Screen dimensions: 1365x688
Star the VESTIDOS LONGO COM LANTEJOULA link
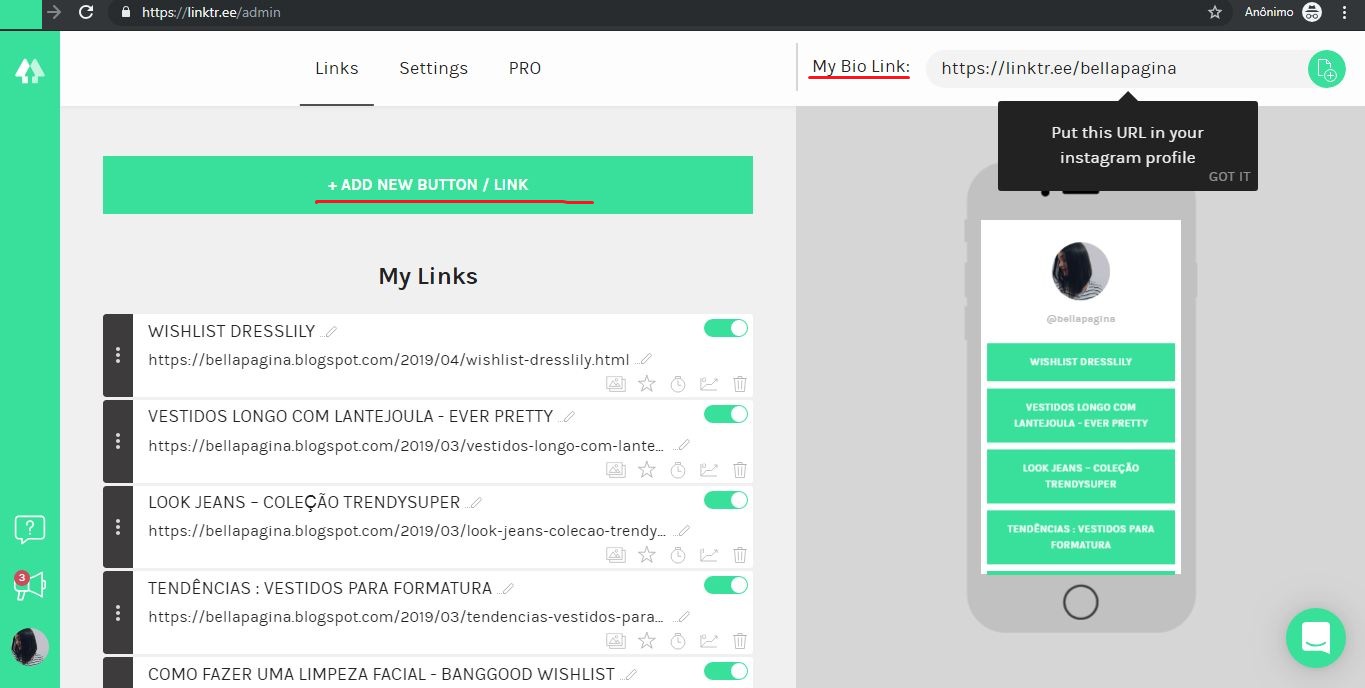coord(647,469)
